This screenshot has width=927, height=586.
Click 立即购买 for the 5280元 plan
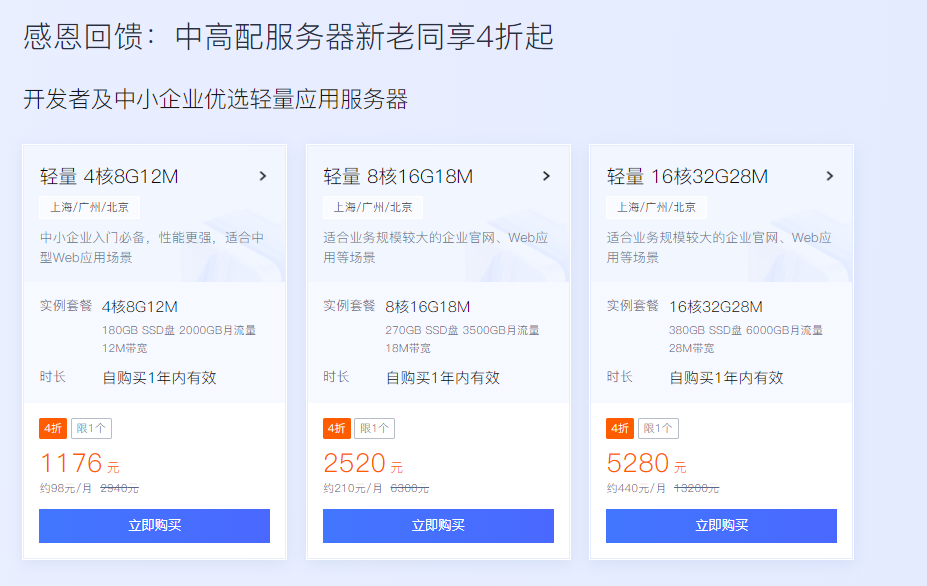point(721,526)
